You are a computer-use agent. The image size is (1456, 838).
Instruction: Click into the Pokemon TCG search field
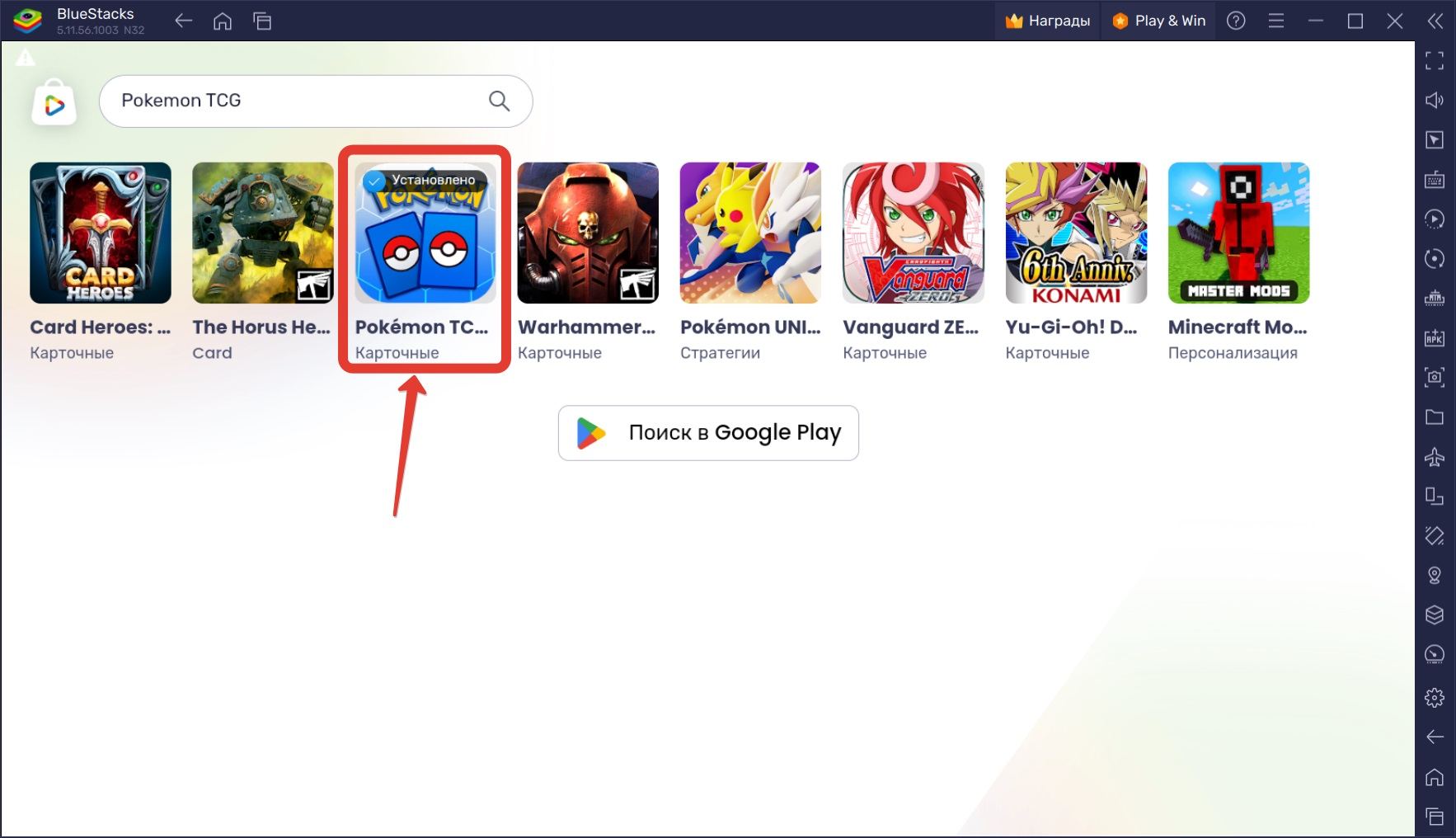click(316, 101)
